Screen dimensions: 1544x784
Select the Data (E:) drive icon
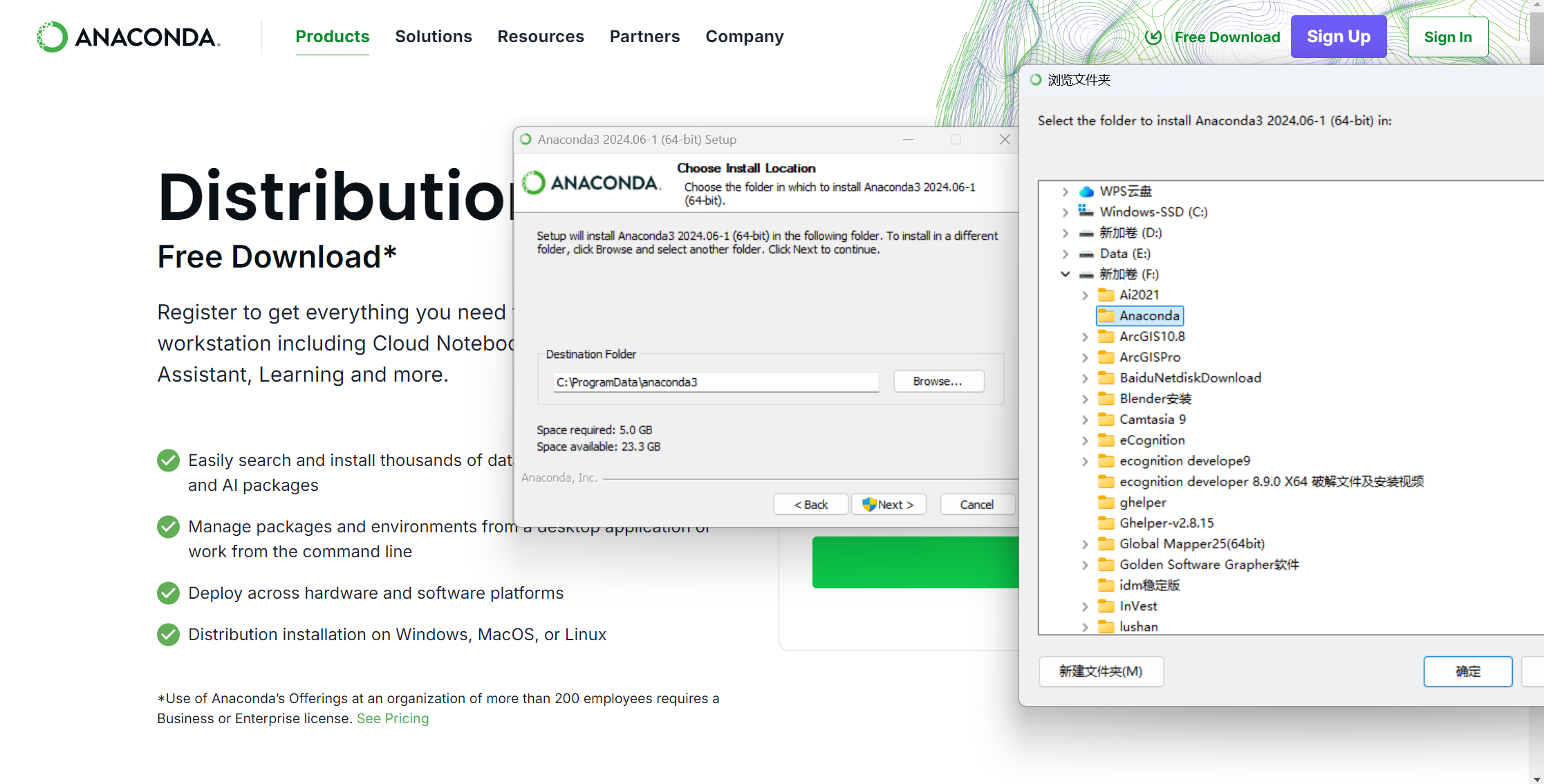click(x=1086, y=254)
